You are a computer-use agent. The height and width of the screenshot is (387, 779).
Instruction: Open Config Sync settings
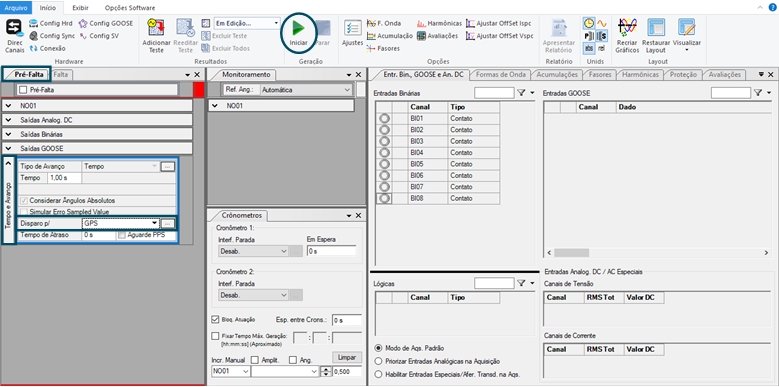[x=52, y=36]
